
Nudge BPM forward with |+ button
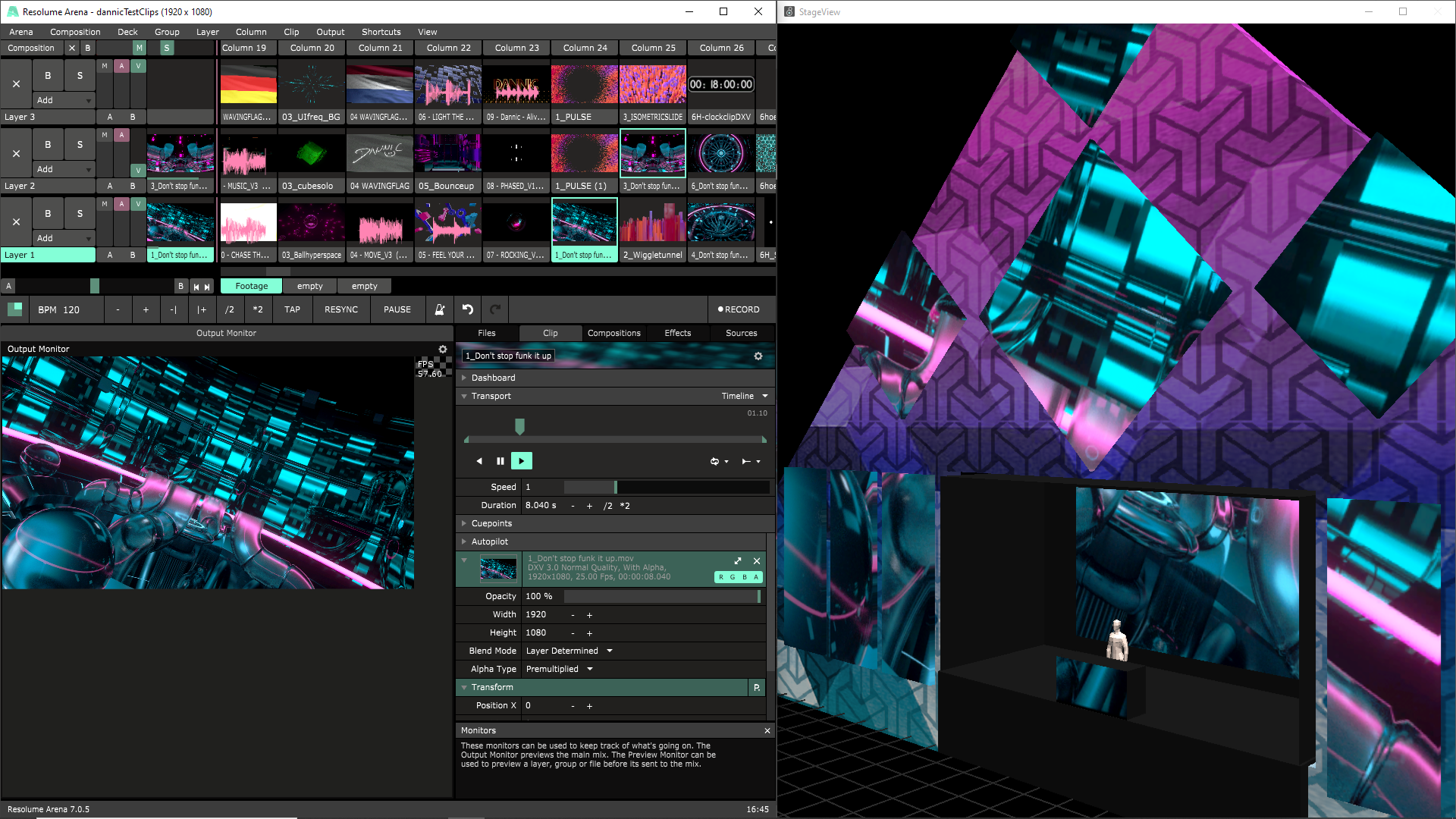202,309
